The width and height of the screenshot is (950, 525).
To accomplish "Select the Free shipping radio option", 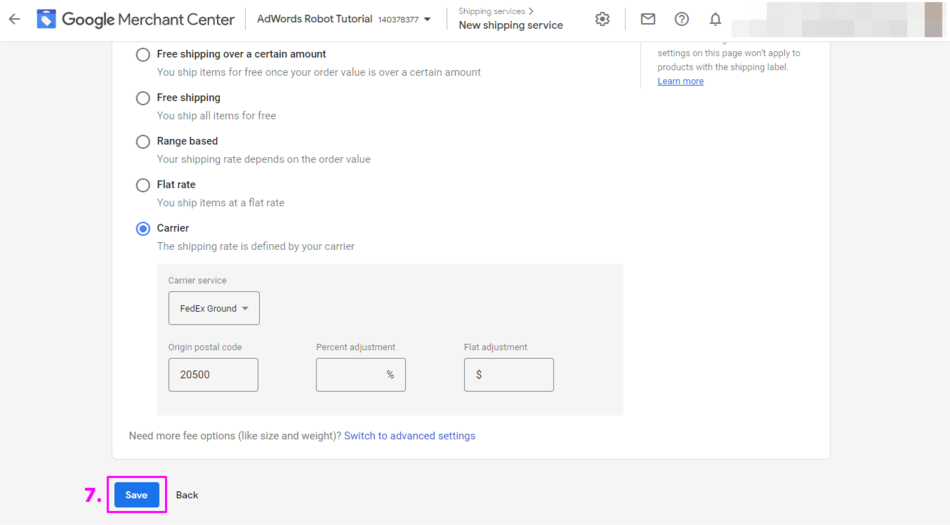I will [143, 98].
